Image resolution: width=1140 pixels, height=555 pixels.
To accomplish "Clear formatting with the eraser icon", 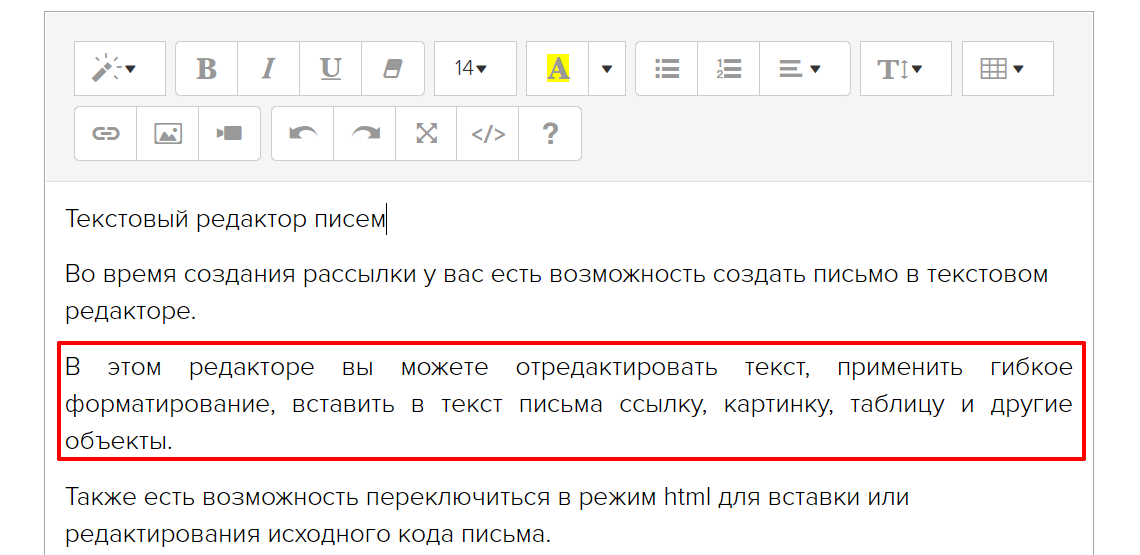I will pos(392,68).
